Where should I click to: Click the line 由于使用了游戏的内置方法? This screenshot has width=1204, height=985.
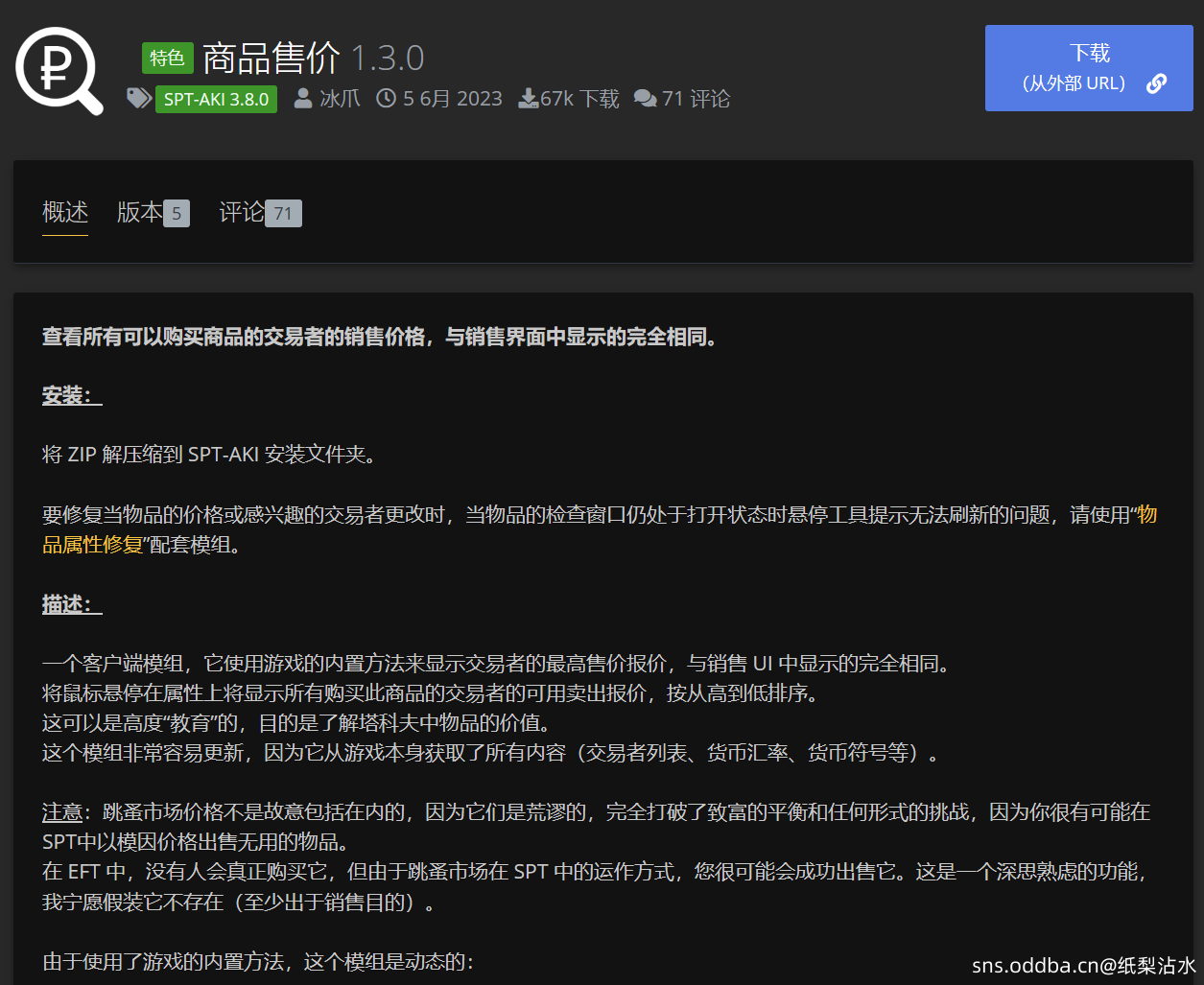pyautogui.click(x=258, y=961)
